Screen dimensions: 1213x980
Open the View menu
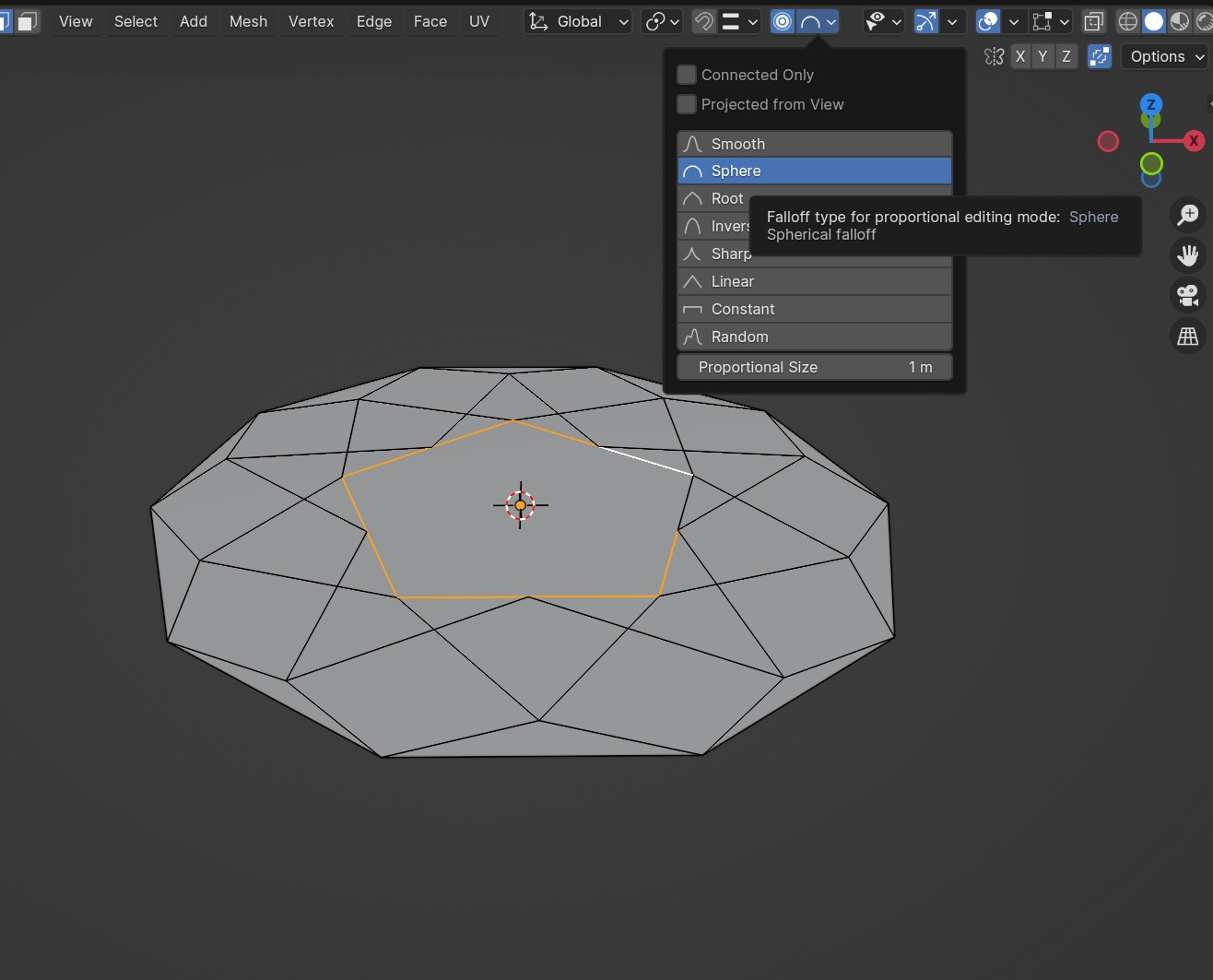click(76, 21)
